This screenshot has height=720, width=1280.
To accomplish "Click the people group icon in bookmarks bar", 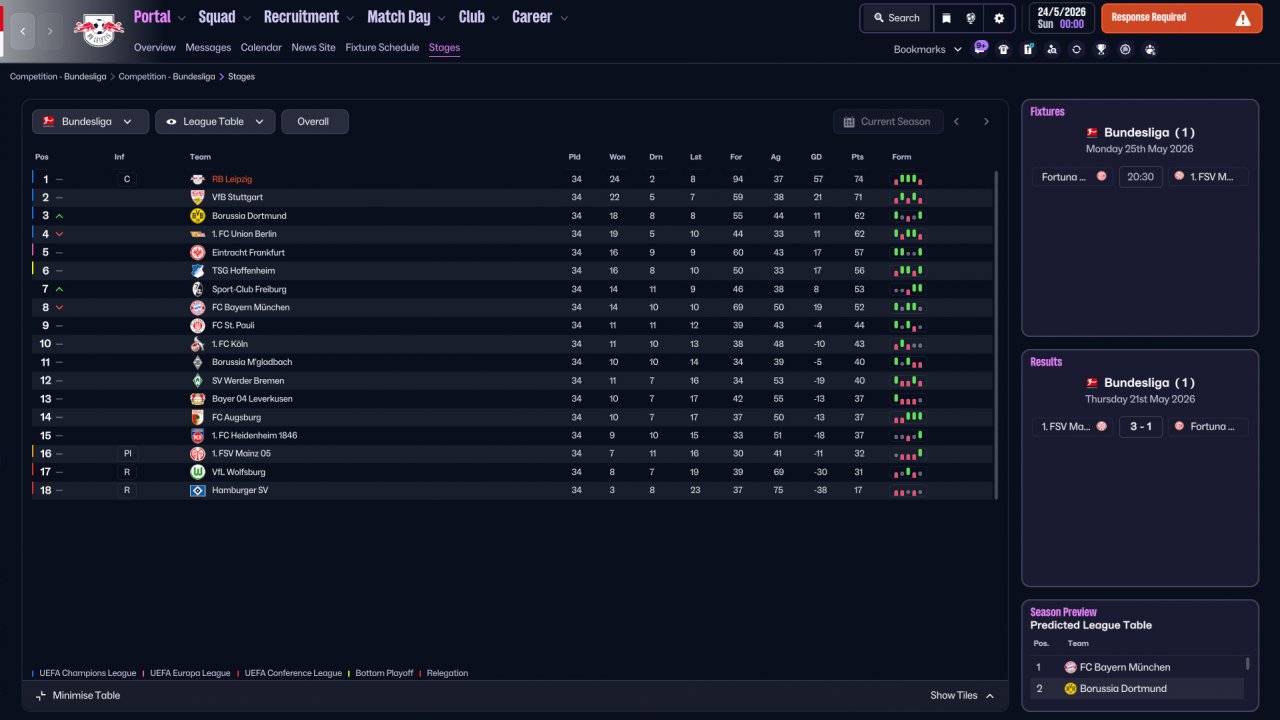I will pyautogui.click(x=1150, y=49).
